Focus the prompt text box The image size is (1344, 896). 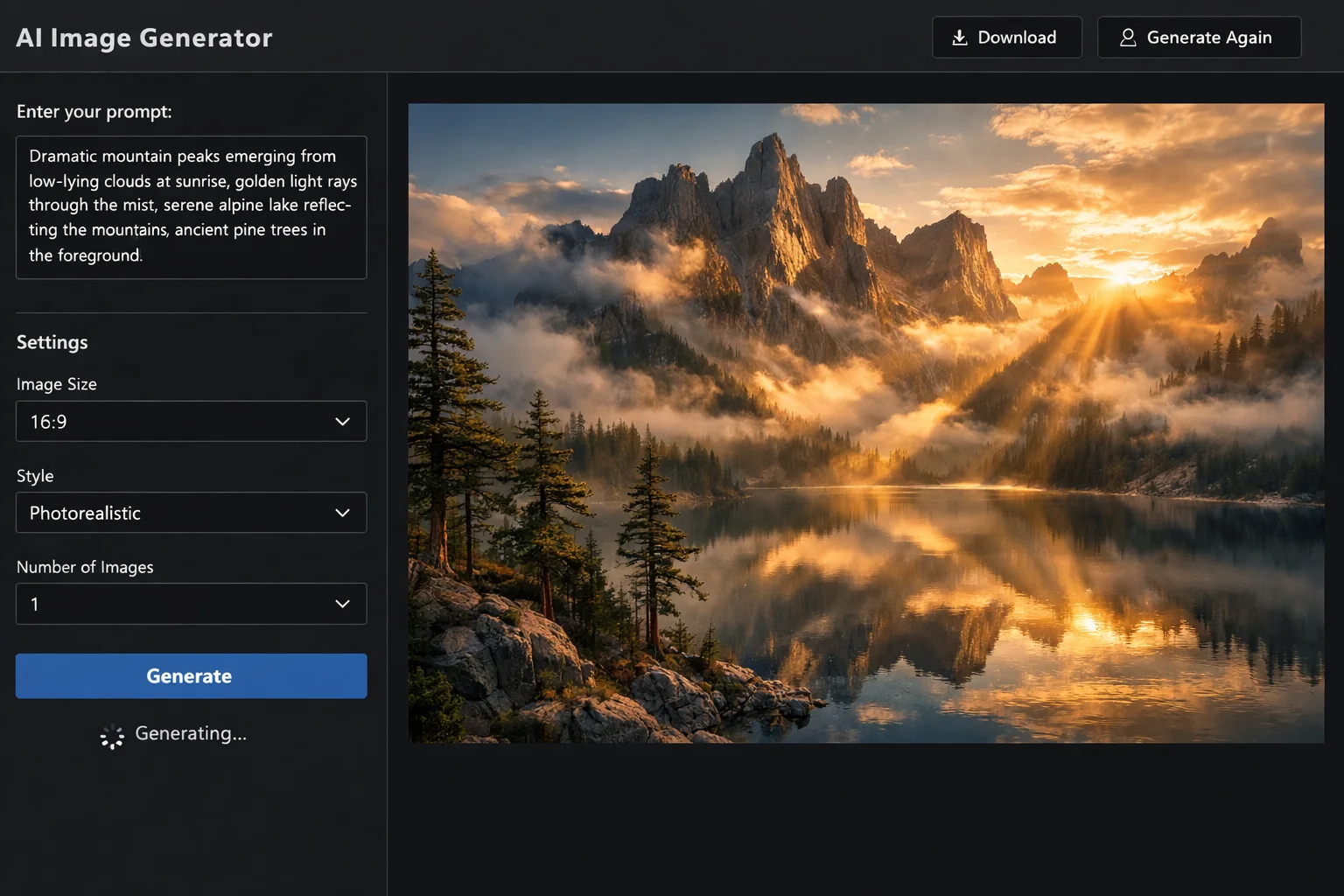(x=191, y=207)
